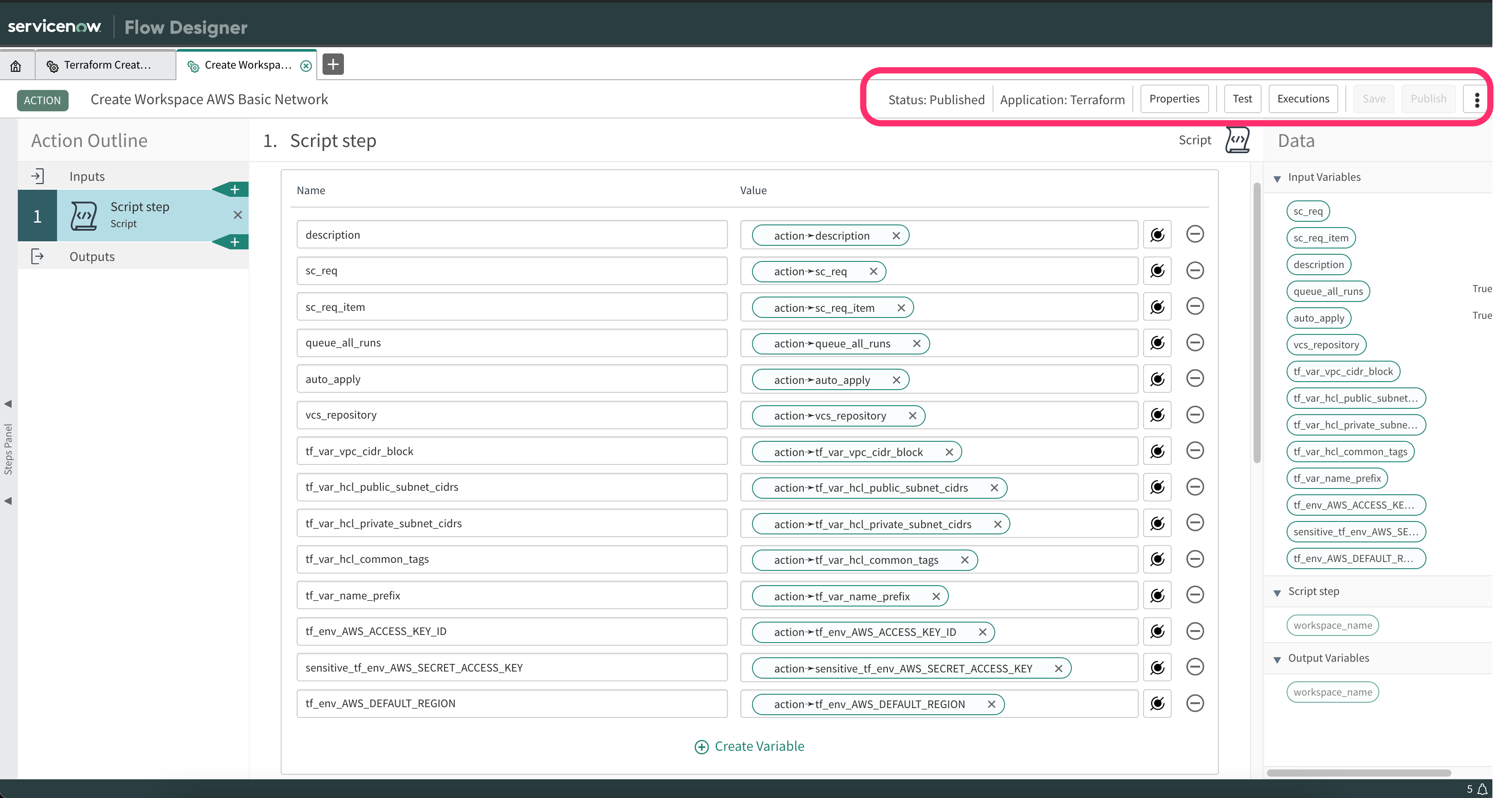Open new tab with plus icon
This screenshot has height=798, width=1512.
[x=333, y=65]
